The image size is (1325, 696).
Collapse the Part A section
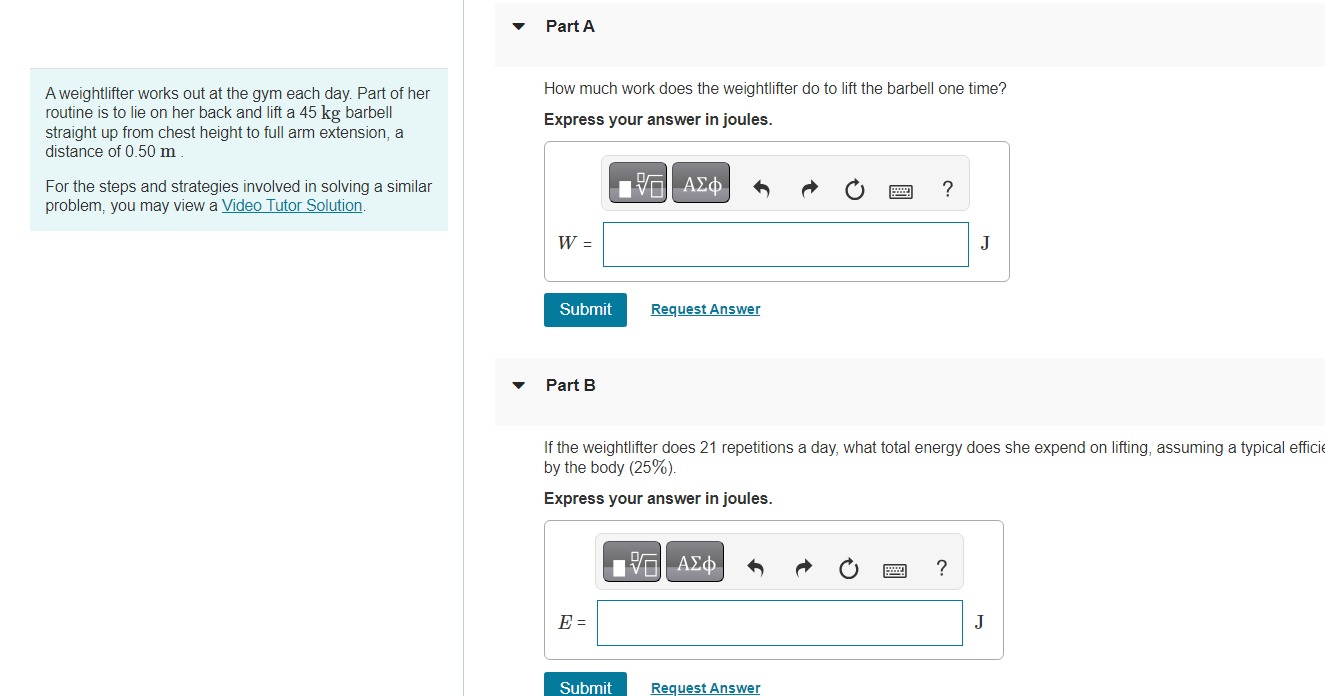click(x=517, y=26)
